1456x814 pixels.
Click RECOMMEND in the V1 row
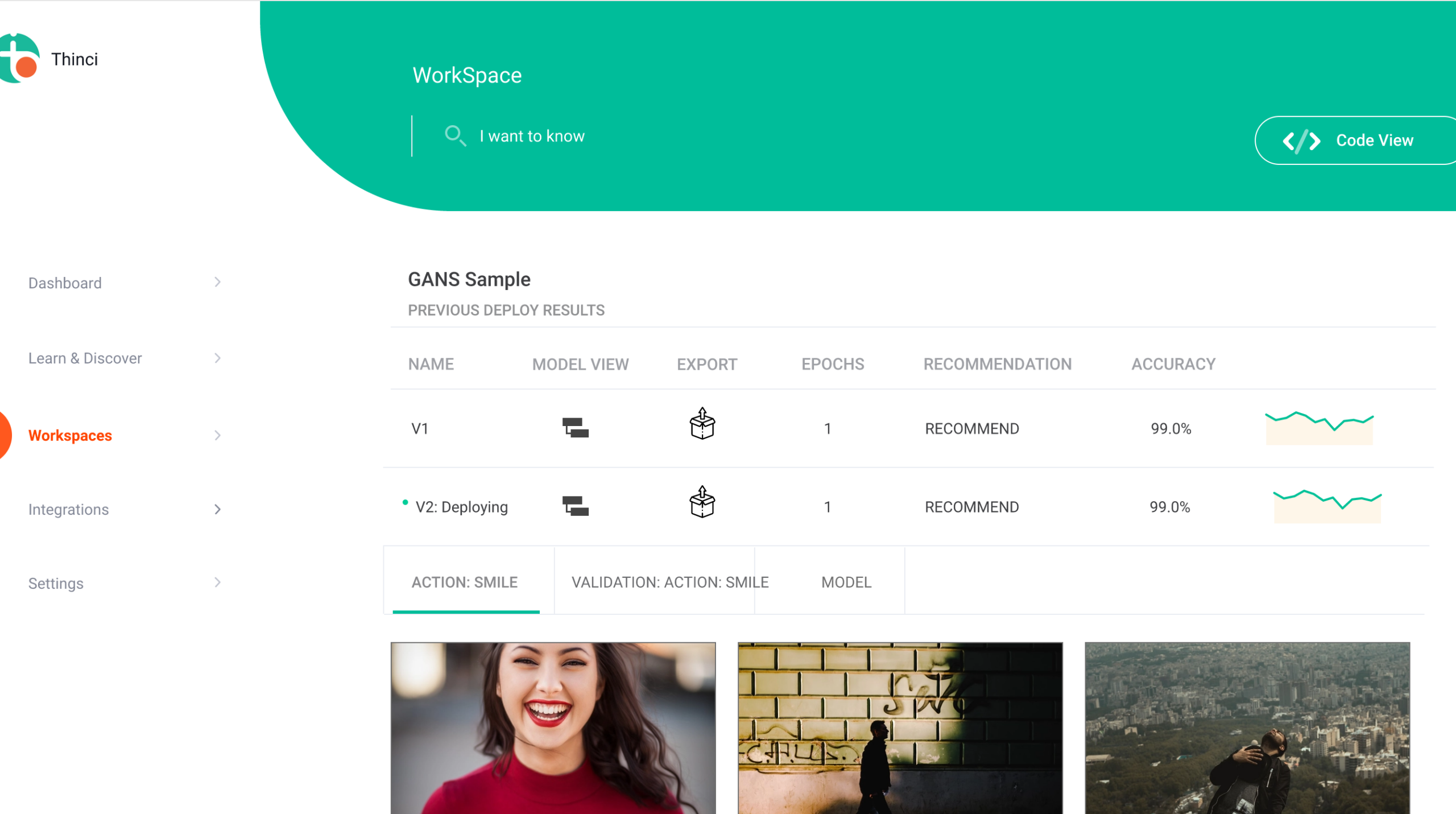pyautogui.click(x=972, y=429)
